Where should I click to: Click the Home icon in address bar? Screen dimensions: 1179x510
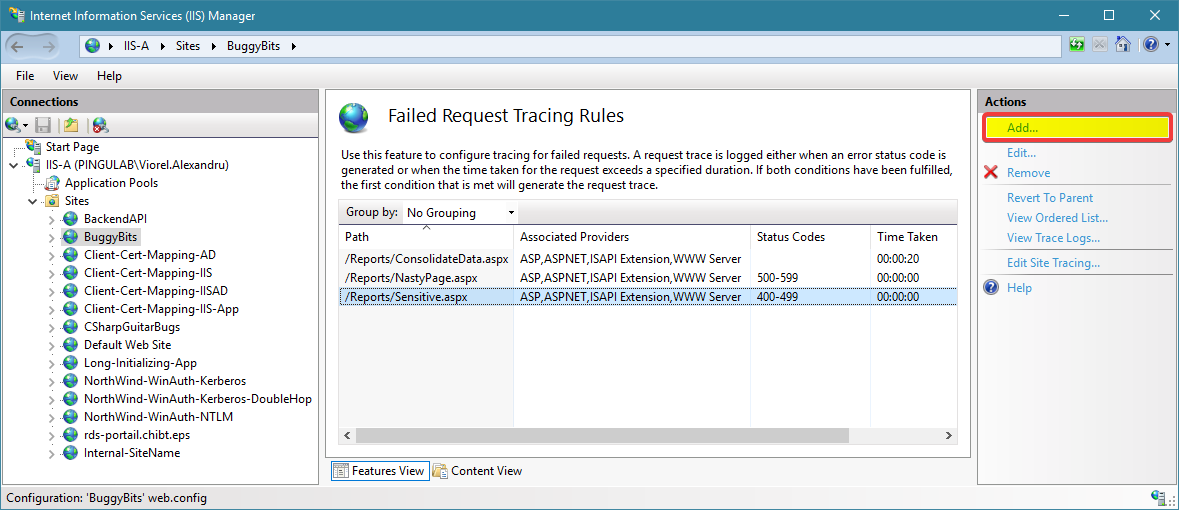point(1122,45)
